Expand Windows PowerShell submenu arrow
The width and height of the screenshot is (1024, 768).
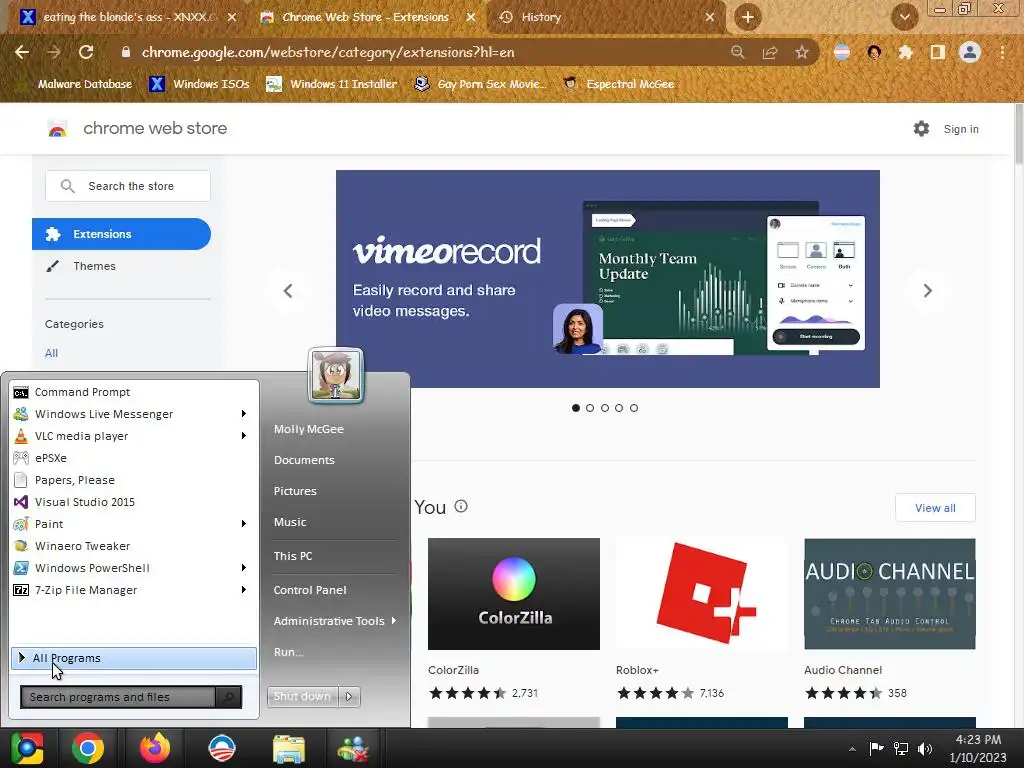coord(244,568)
